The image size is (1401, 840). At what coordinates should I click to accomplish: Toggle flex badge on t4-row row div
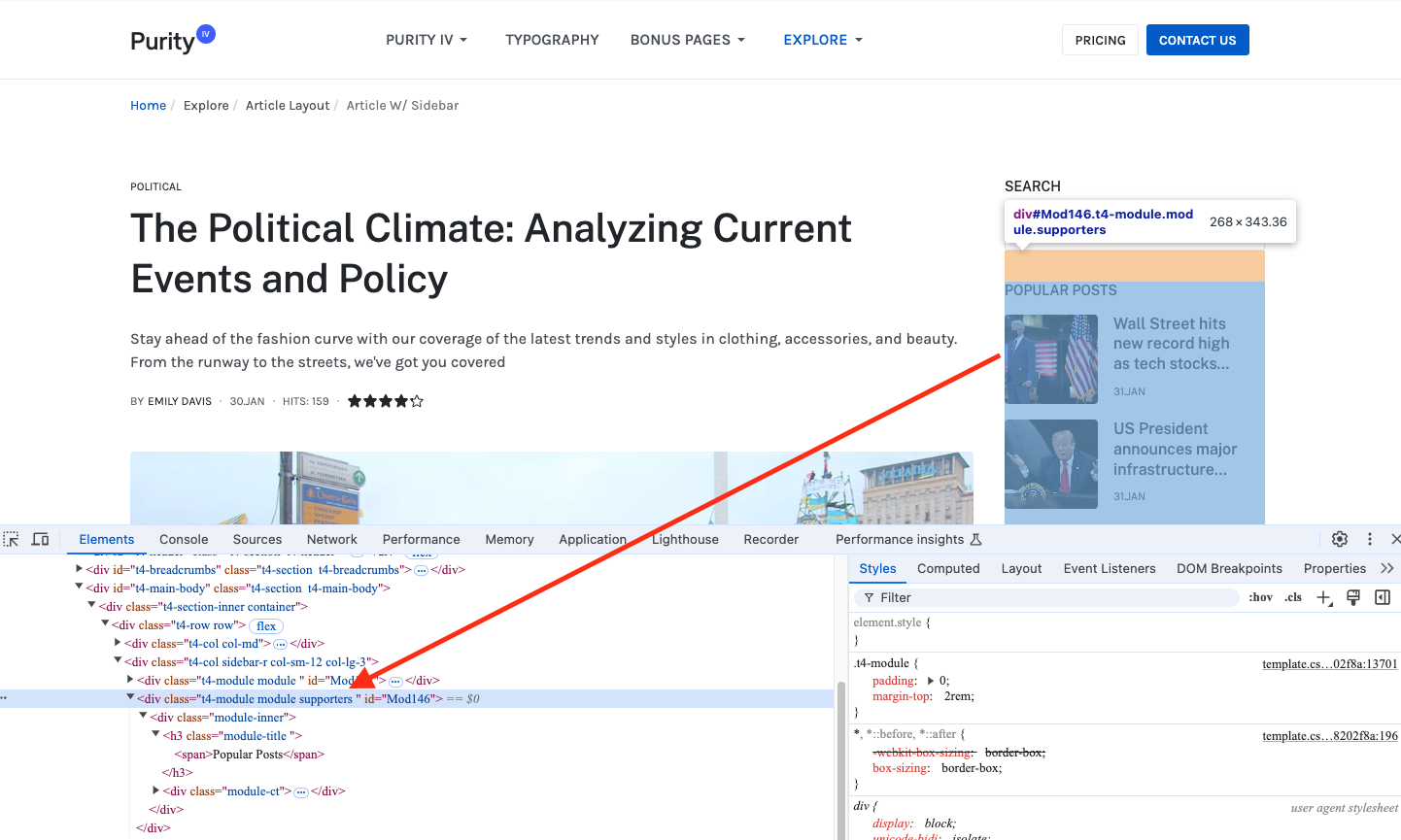pos(266,625)
